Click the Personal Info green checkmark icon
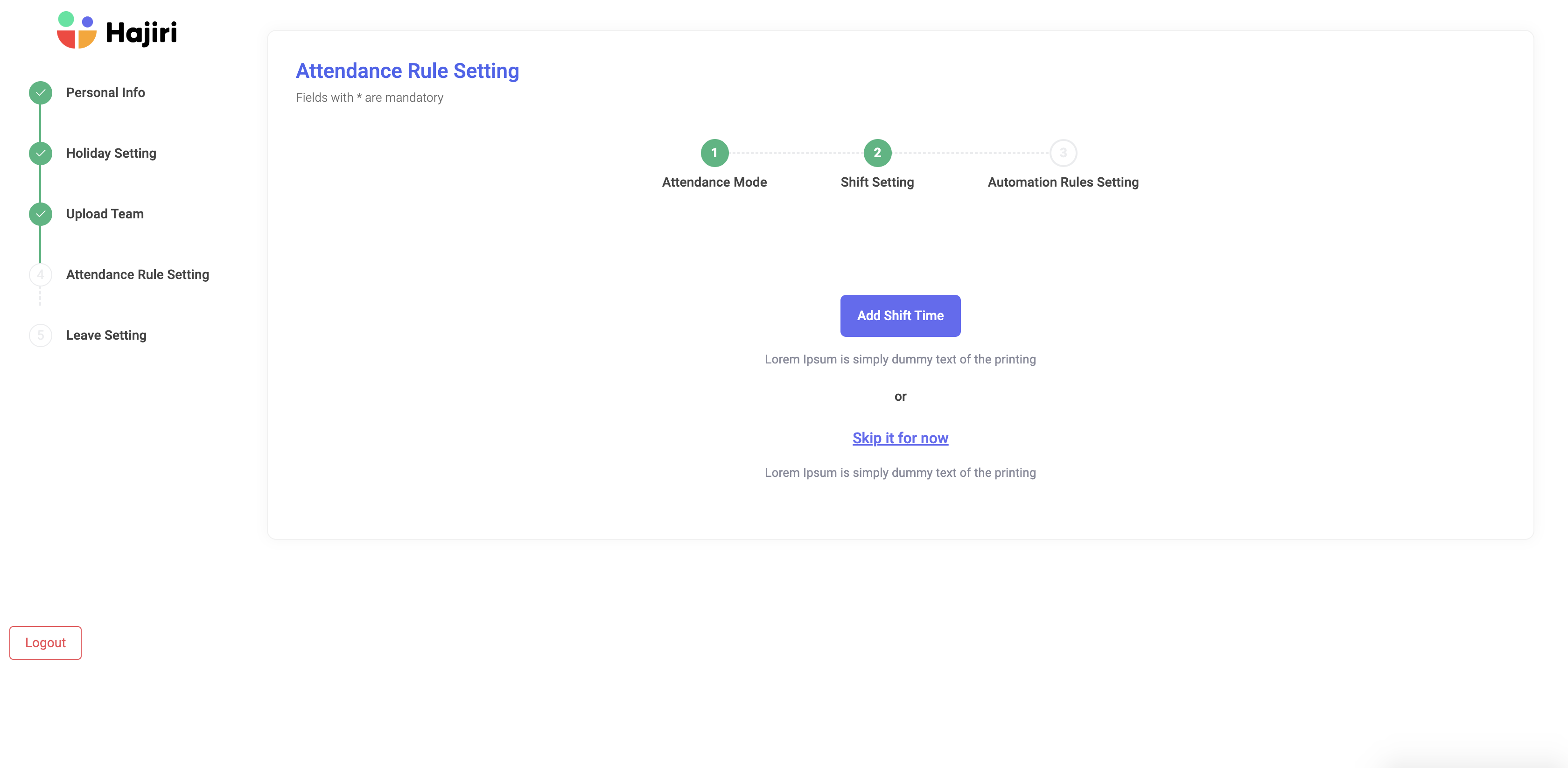This screenshot has height=768, width=1568. click(40, 92)
